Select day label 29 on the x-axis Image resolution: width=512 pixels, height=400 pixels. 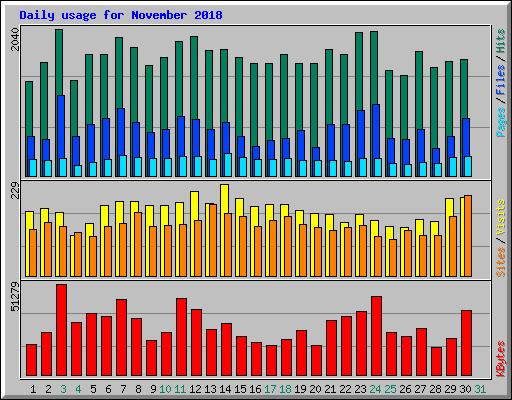click(450, 389)
